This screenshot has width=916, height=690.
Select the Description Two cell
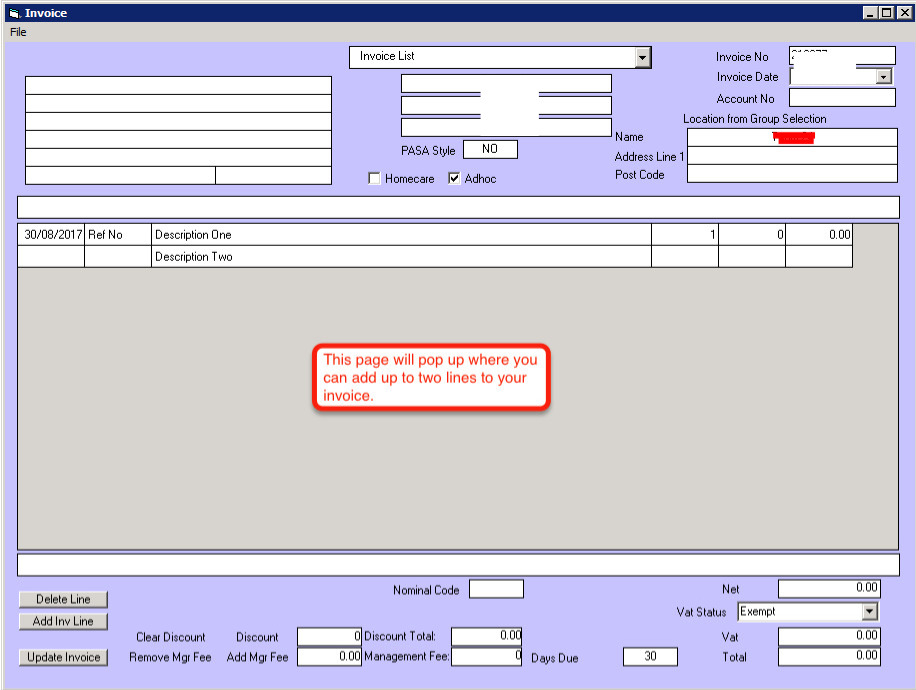coord(400,257)
